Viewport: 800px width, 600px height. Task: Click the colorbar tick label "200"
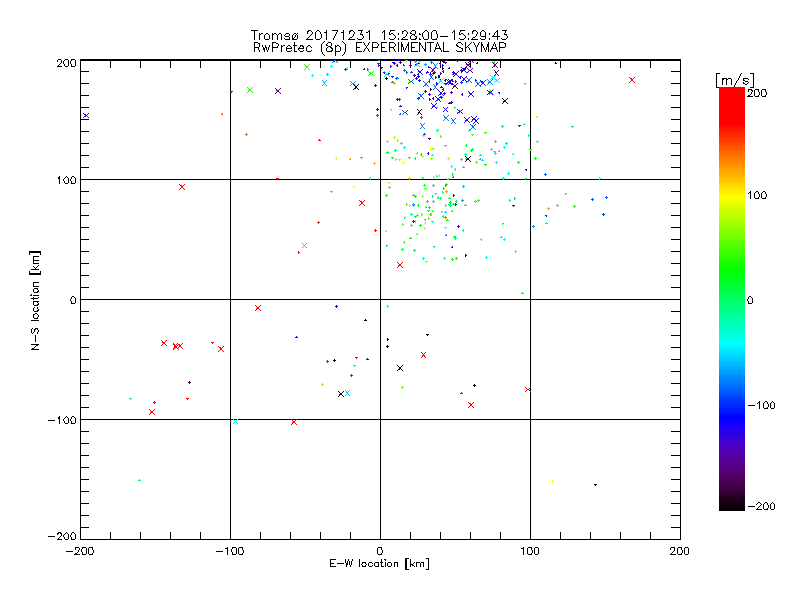pos(757,93)
